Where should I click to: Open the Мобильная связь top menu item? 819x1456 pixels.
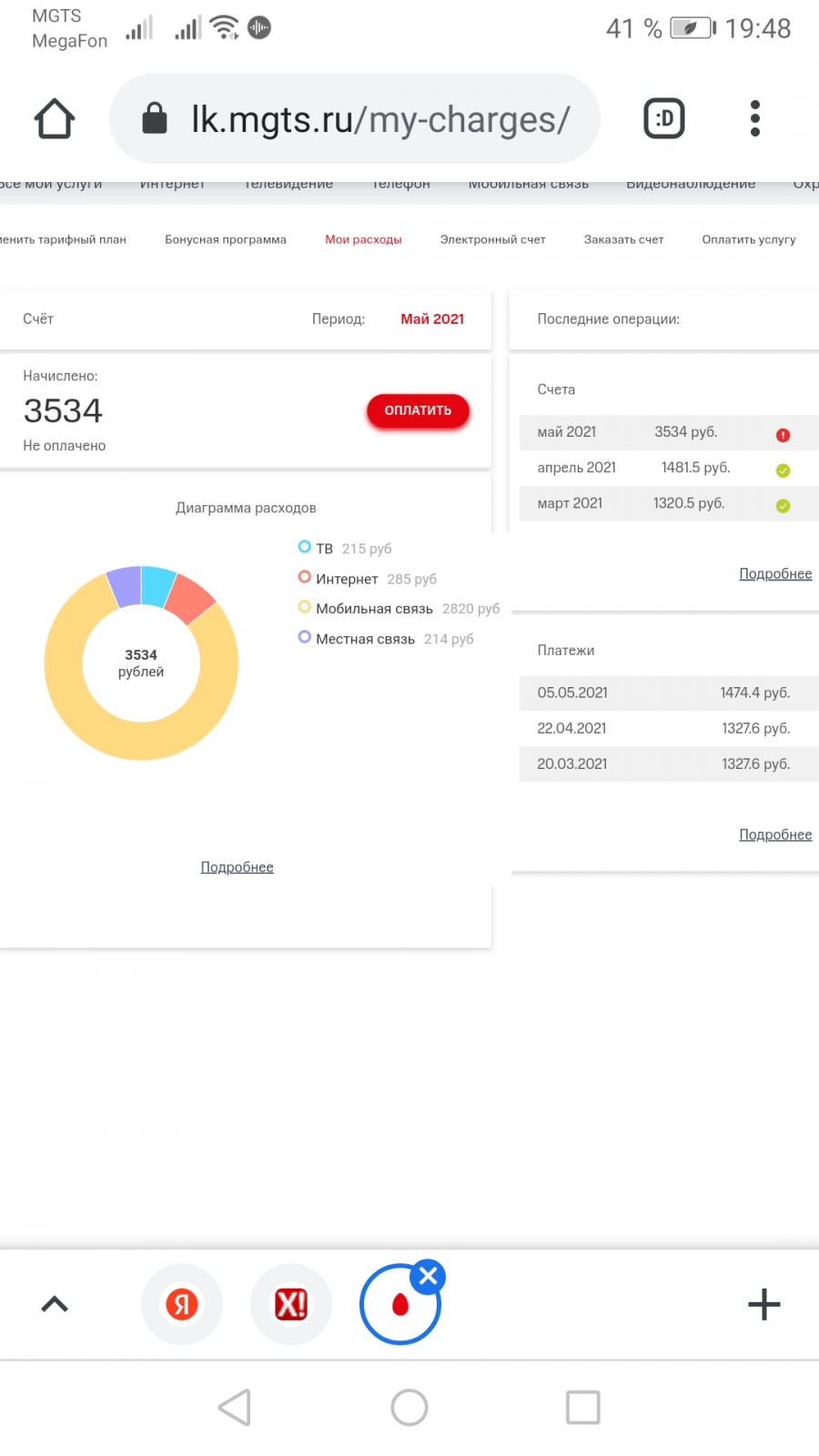pos(529,184)
